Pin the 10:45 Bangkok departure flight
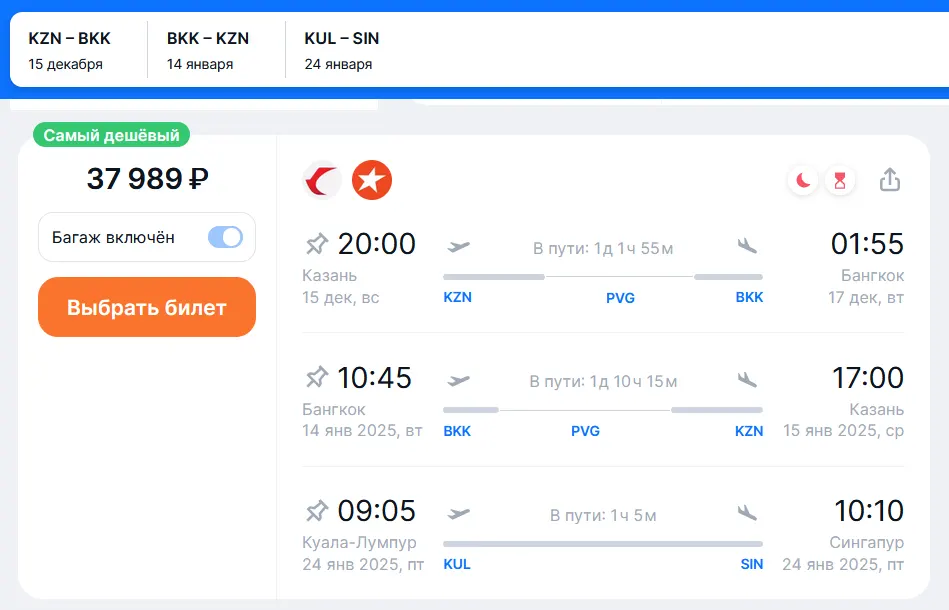This screenshot has width=949, height=610. [317, 377]
